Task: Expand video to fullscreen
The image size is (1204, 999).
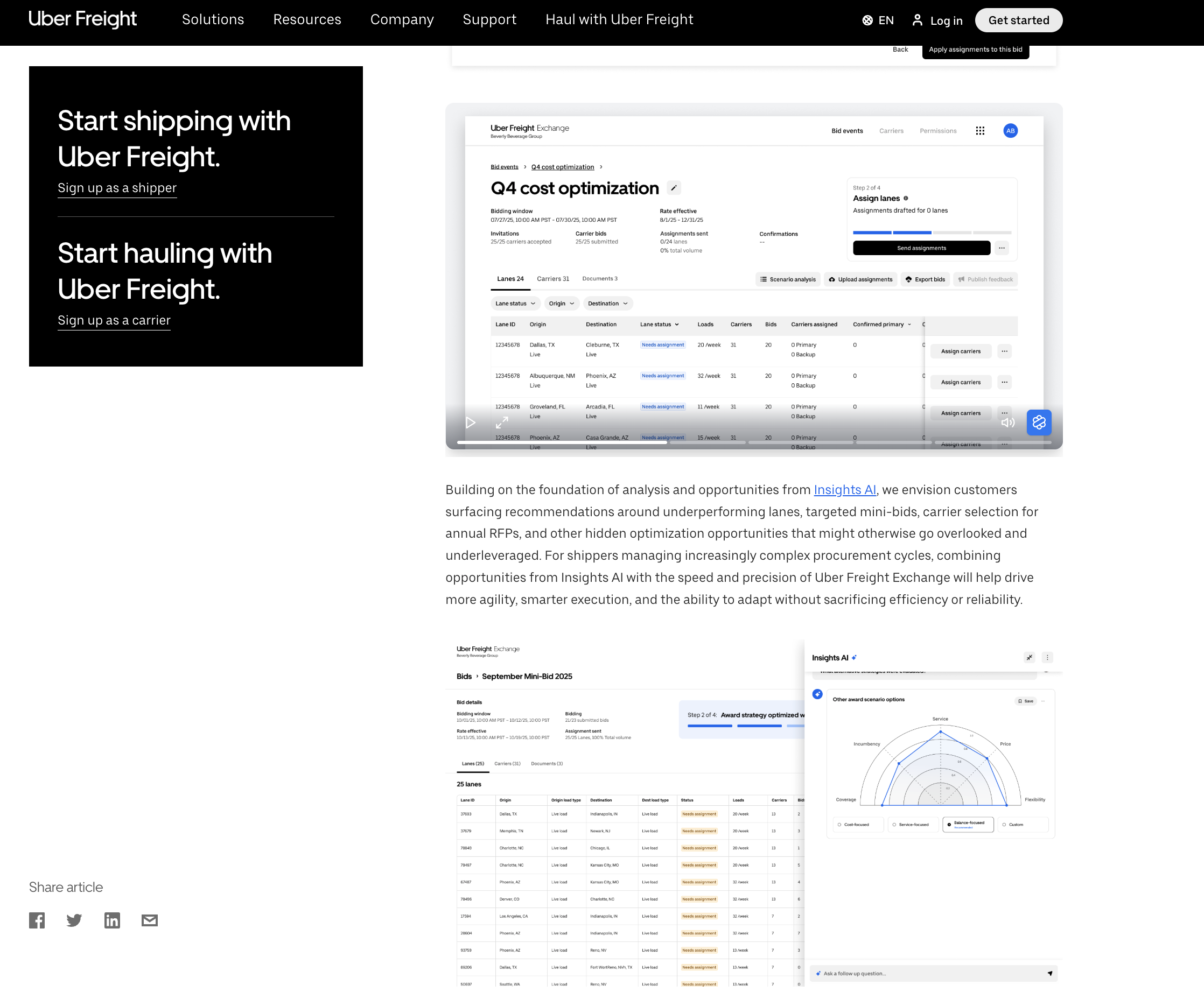Action: 502,423
